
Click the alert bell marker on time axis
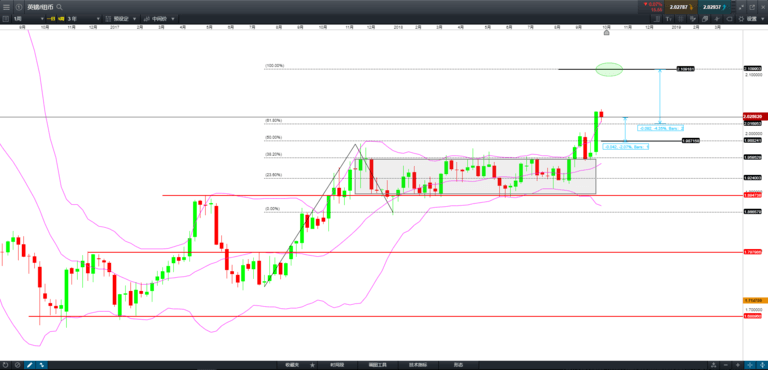606,33
